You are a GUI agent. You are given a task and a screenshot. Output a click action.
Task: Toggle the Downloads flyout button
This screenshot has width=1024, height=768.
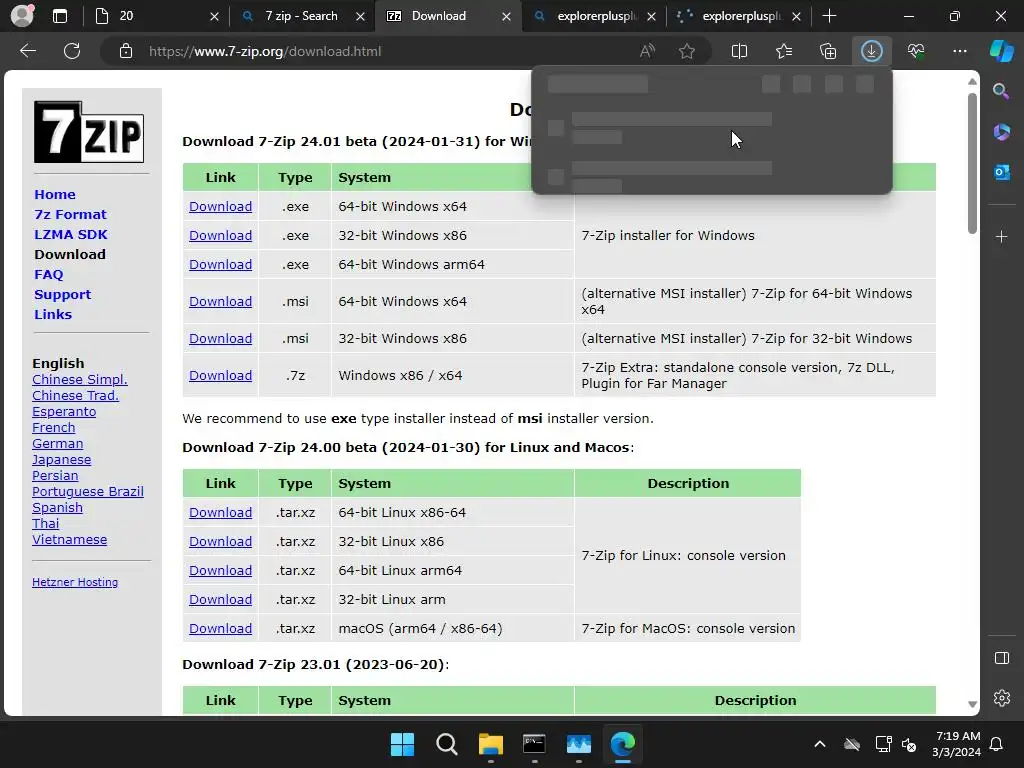coord(871,51)
